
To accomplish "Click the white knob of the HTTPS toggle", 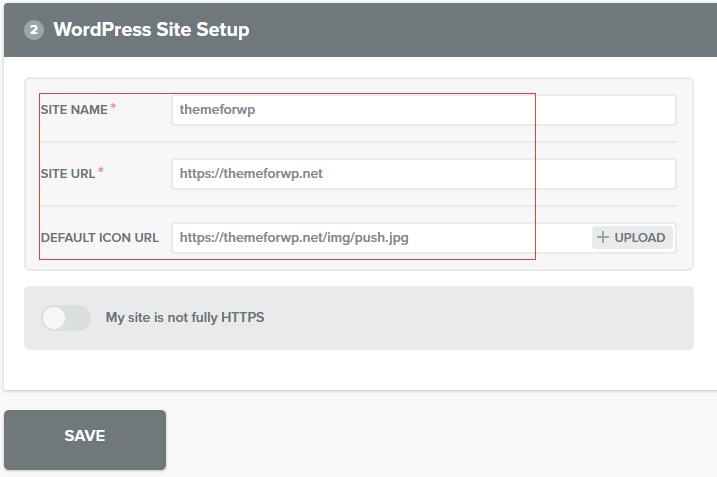I will point(54,318).
